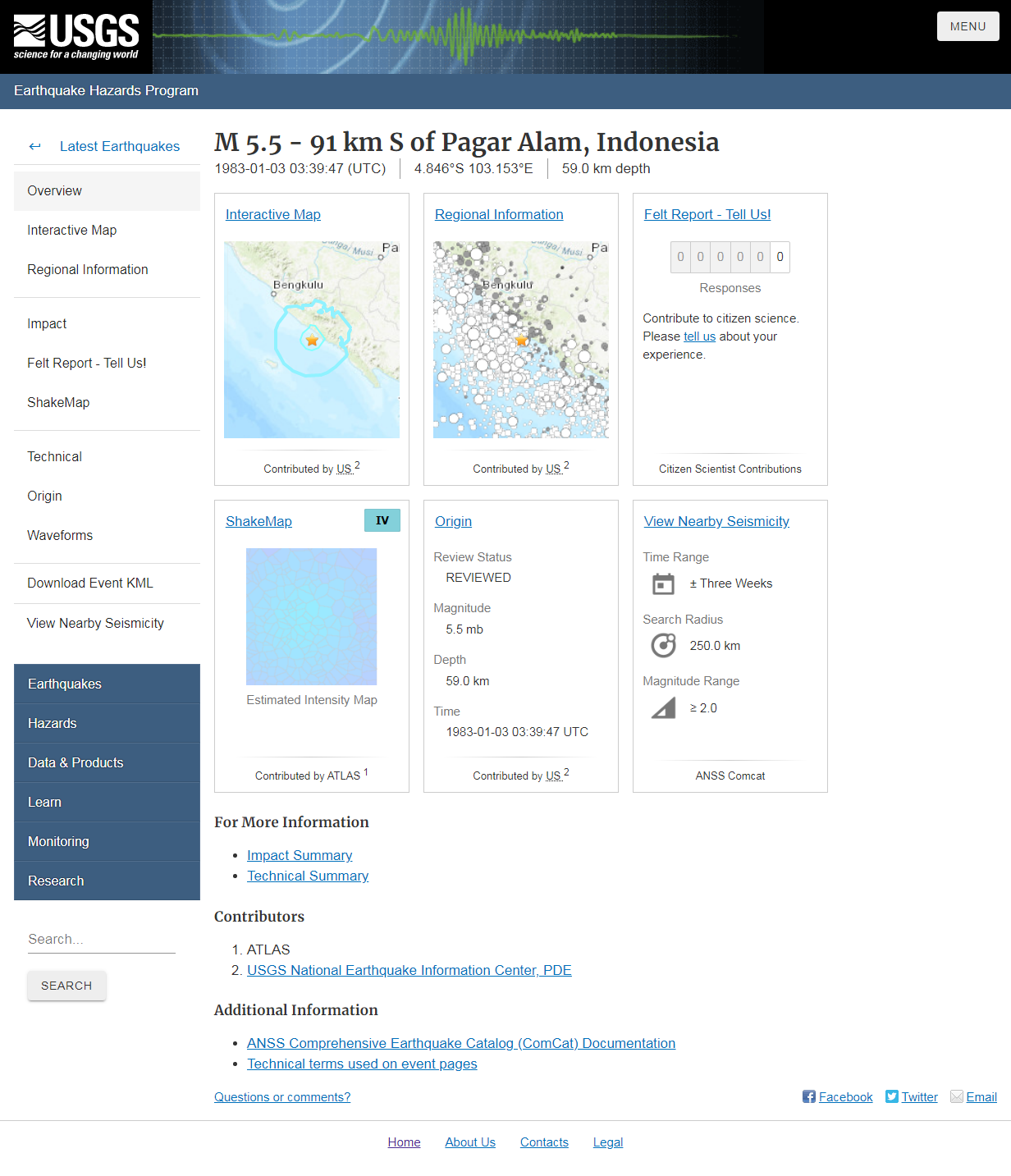Click the Earthquake Hazards Program header
This screenshot has height=1176, width=1011.
tap(106, 91)
